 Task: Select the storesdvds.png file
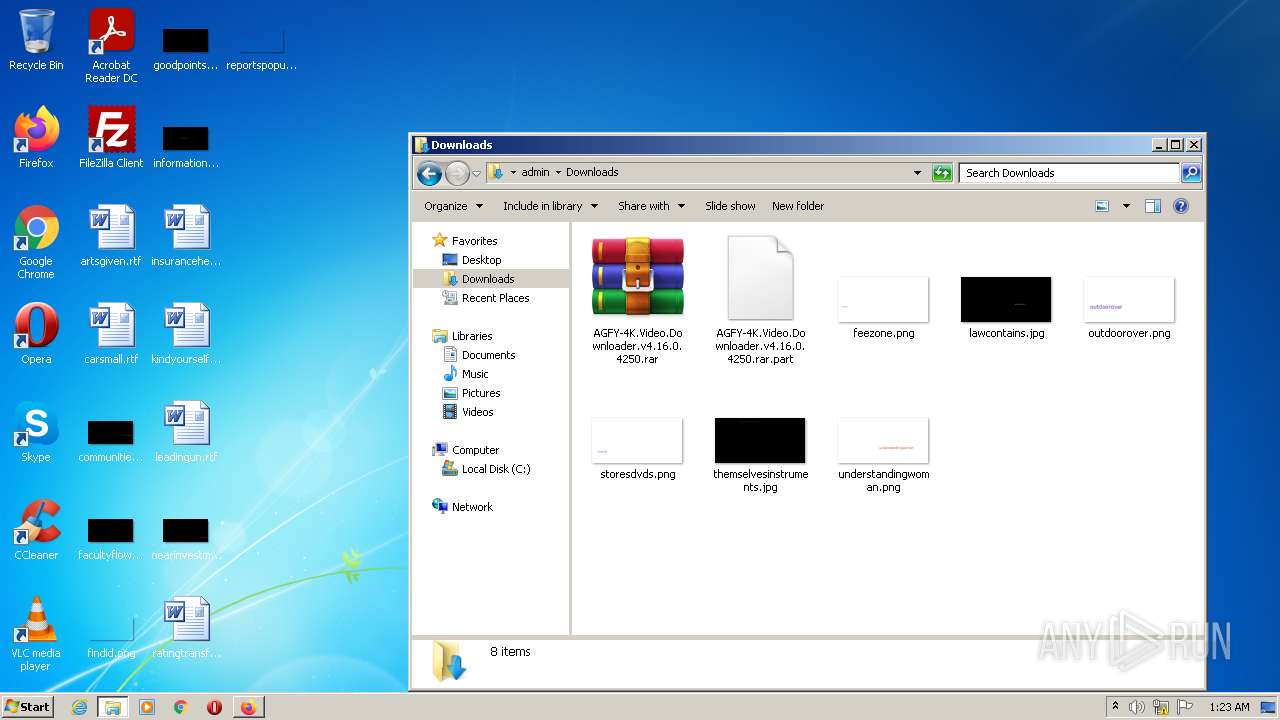pos(637,449)
